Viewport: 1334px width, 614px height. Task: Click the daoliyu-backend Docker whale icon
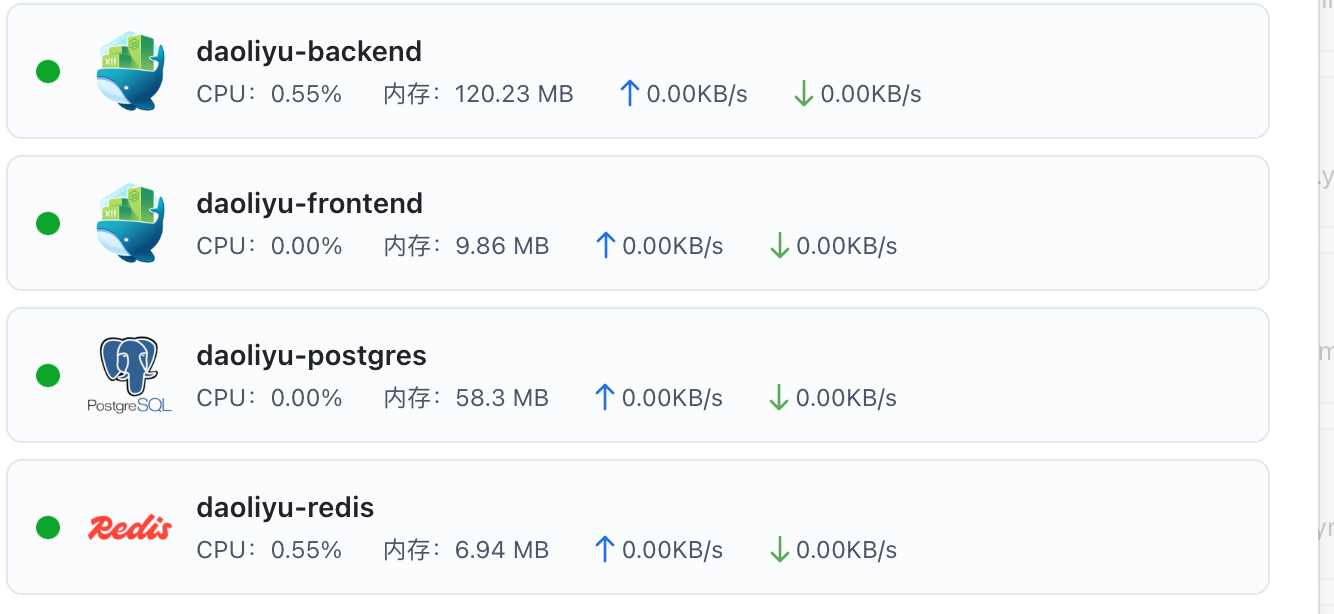coord(130,71)
